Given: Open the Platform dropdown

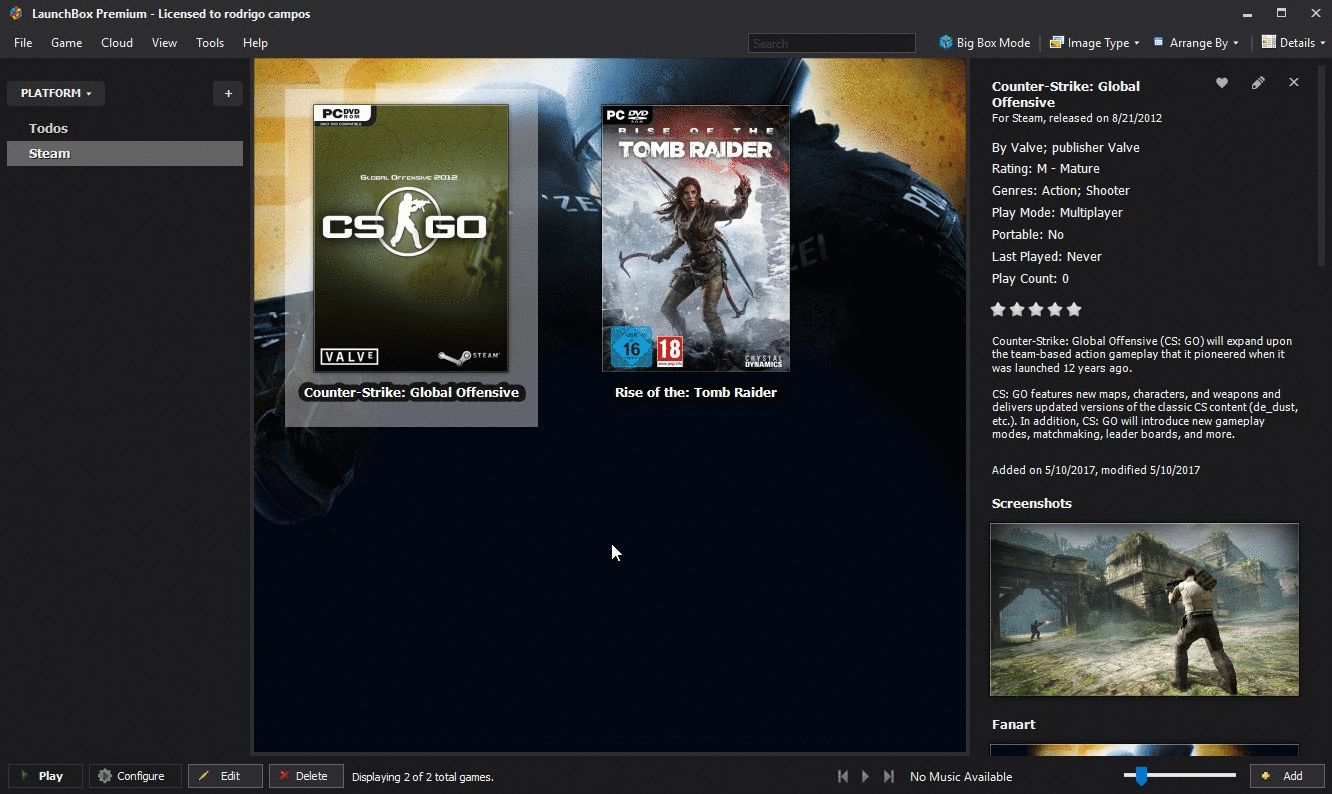Looking at the screenshot, I should [x=56, y=93].
